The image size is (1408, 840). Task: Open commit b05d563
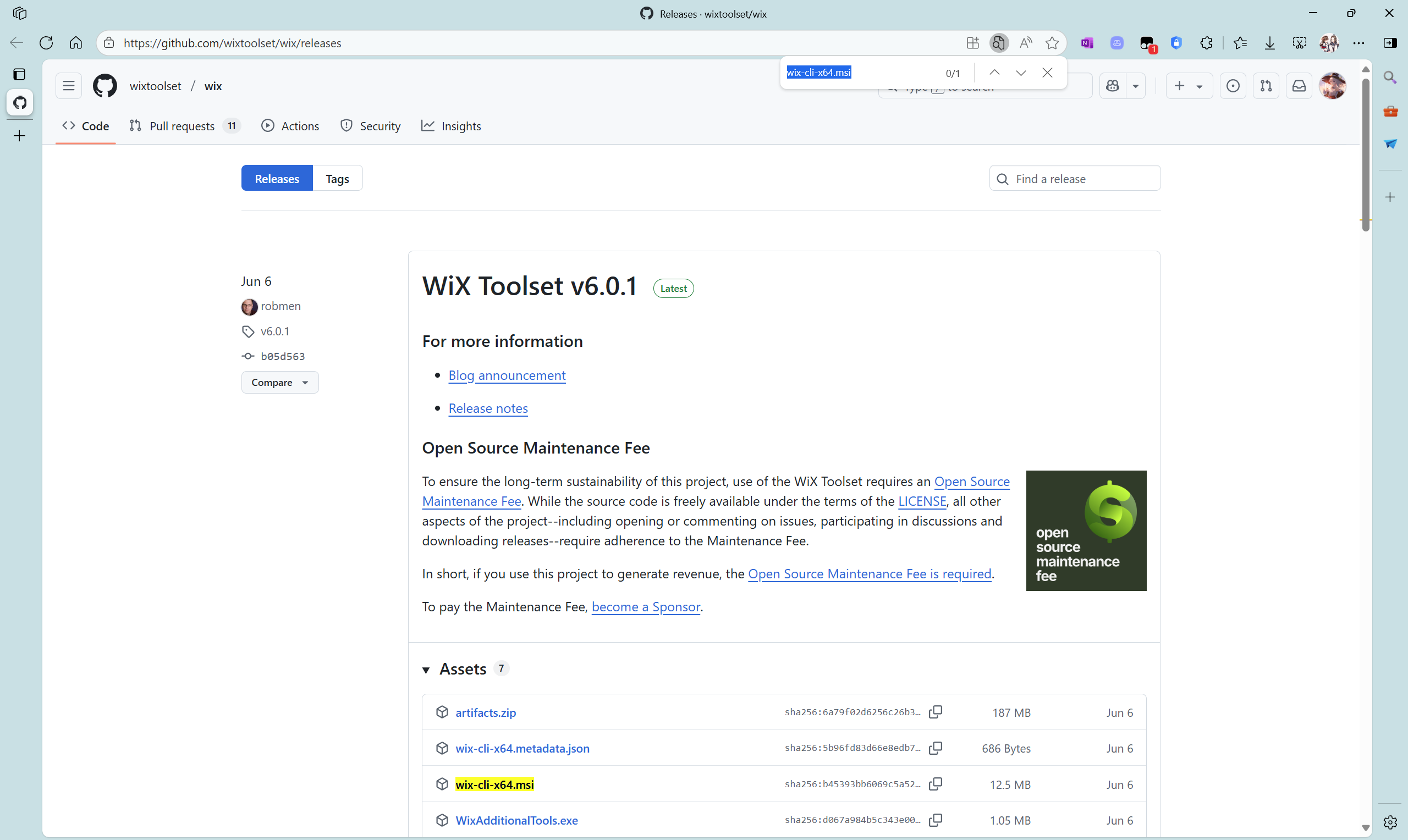pyautogui.click(x=283, y=356)
